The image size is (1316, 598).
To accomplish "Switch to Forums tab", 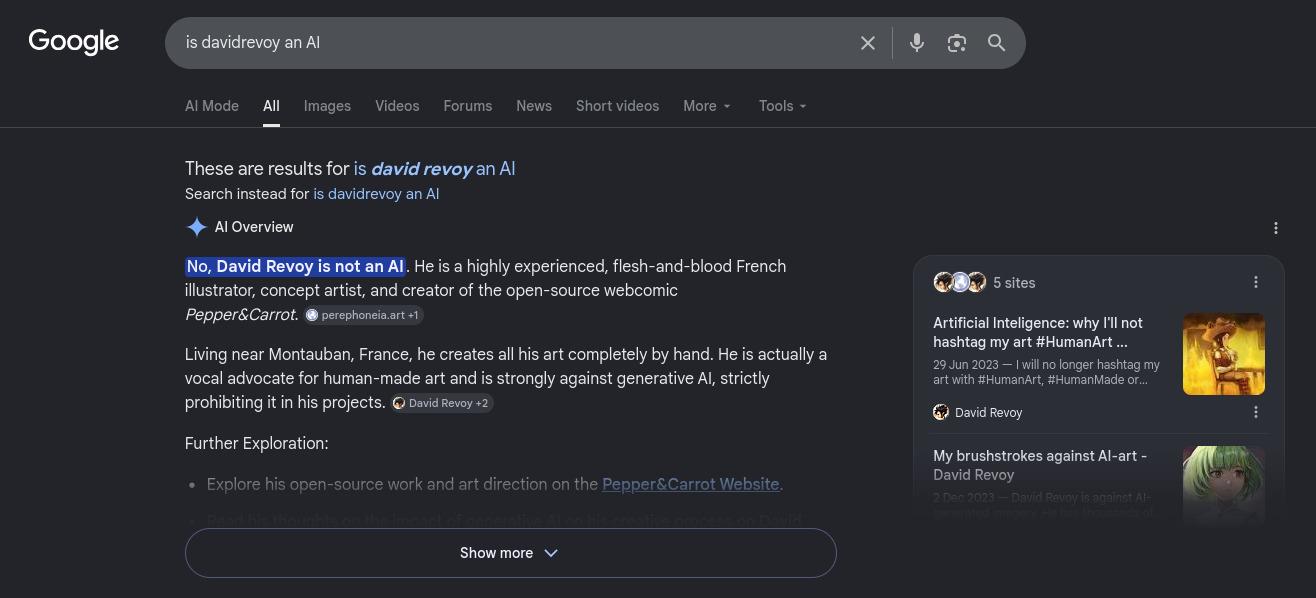I will tap(468, 106).
